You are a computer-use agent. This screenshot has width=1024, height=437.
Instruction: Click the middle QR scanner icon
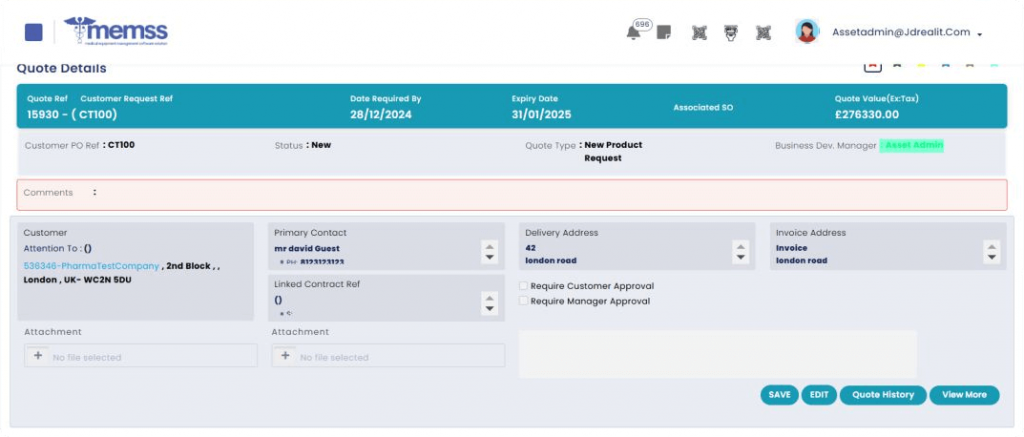[x=731, y=33]
